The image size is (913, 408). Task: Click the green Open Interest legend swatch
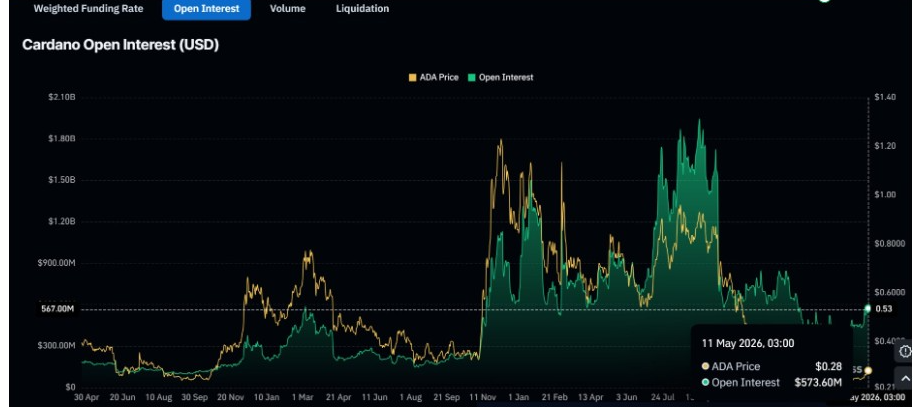(473, 77)
